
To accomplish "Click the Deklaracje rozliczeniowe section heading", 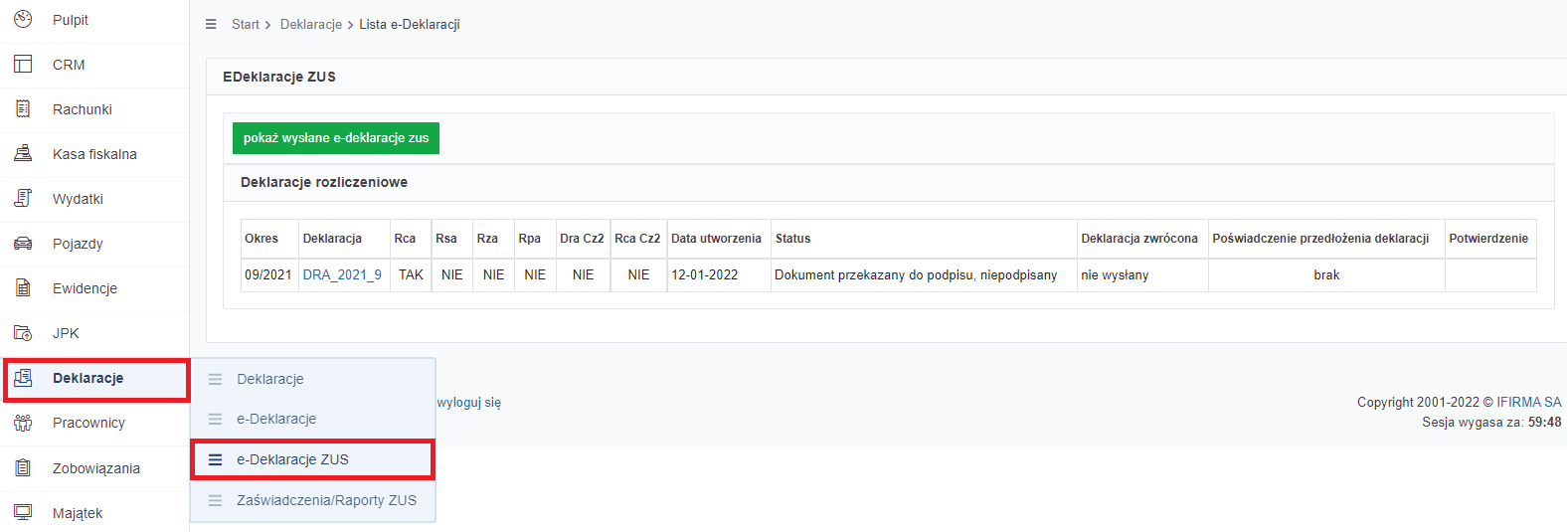I will click(x=324, y=182).
